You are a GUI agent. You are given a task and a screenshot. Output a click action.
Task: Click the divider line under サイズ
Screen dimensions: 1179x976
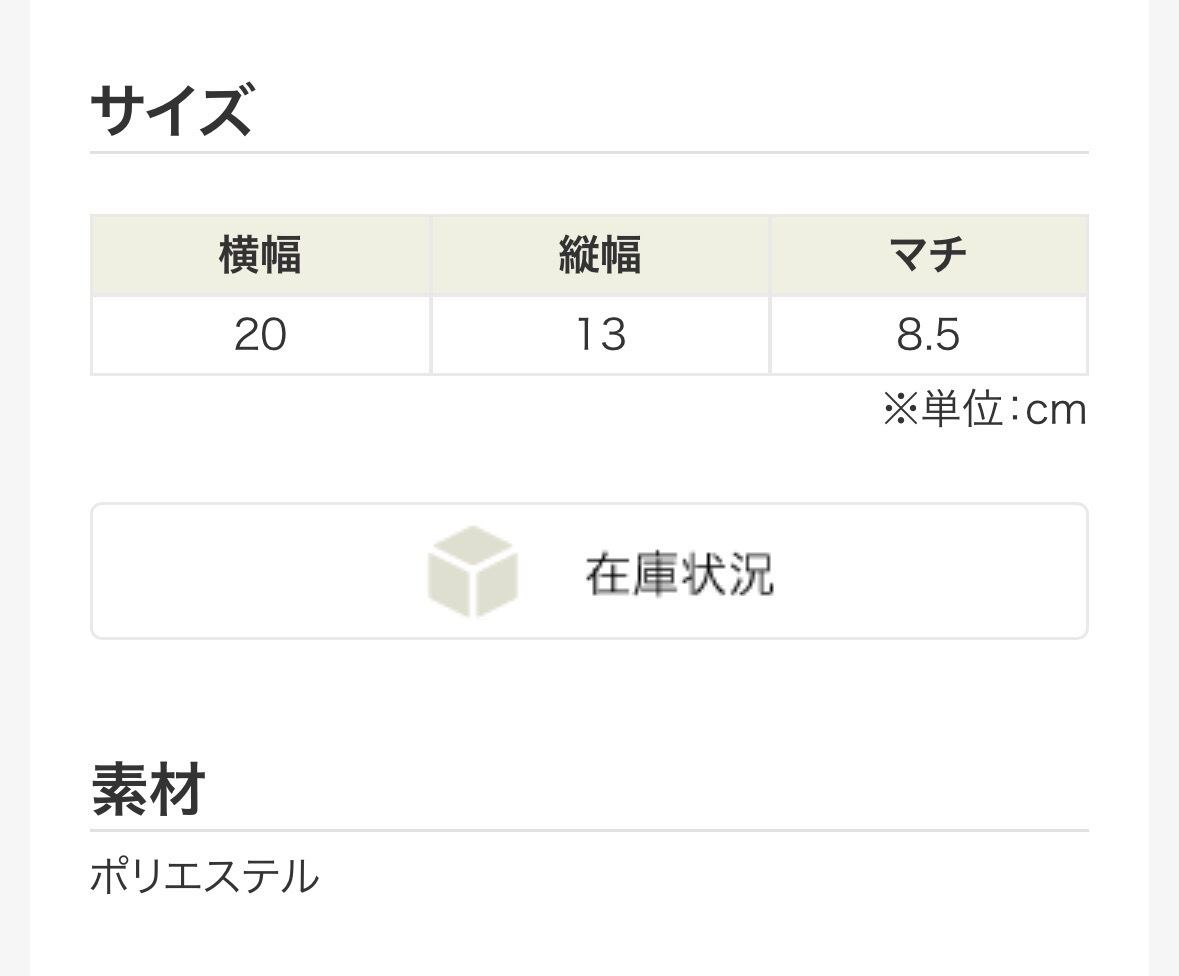pos(590,153)
